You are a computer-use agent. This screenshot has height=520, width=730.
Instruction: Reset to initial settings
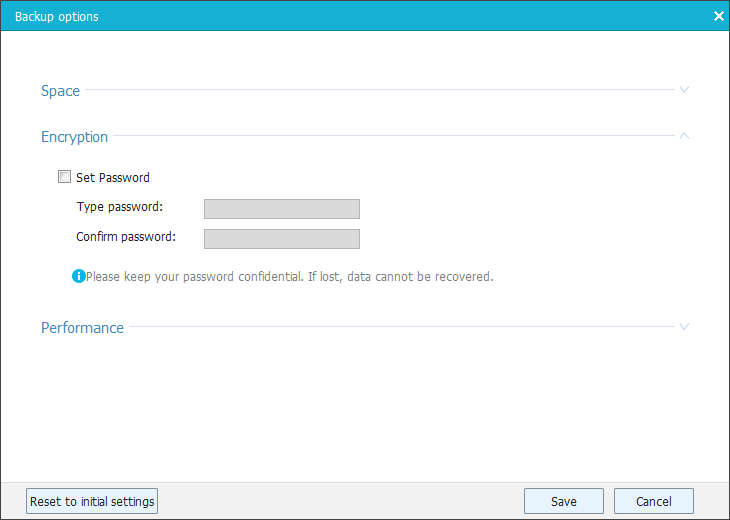92,501
